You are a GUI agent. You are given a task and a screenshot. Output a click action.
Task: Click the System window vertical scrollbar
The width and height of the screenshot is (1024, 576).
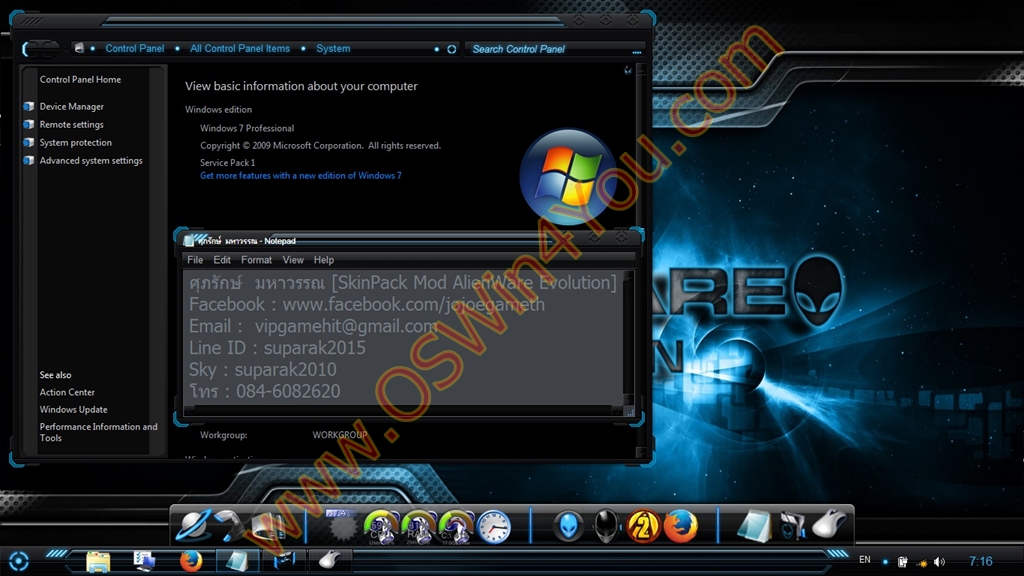(640, 261)
